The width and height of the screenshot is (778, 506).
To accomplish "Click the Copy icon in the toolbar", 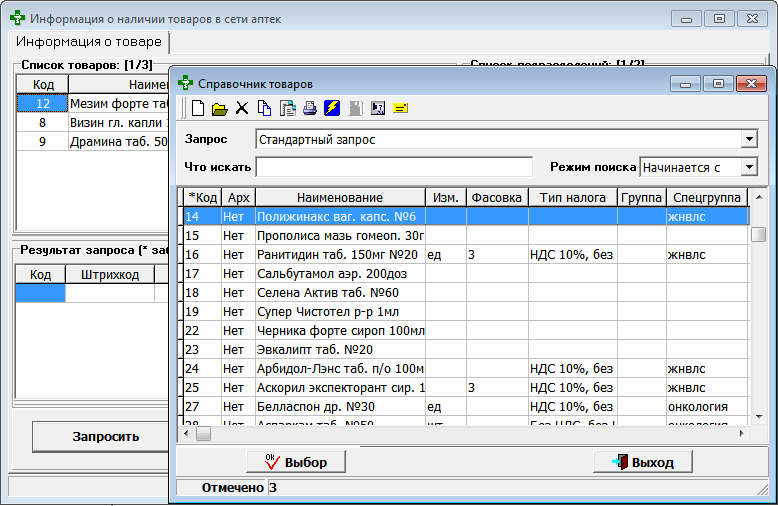I will pos(264,108).
